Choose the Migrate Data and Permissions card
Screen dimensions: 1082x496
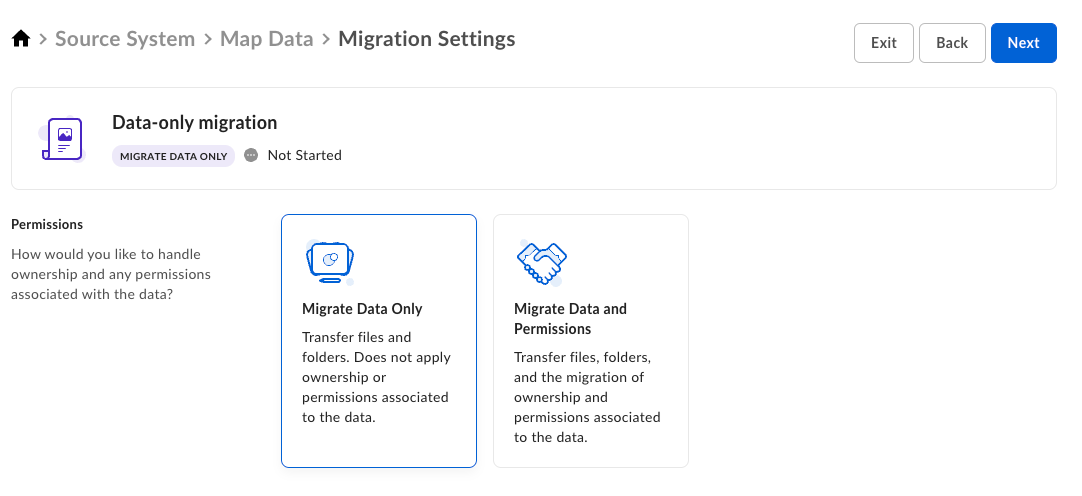590,340
